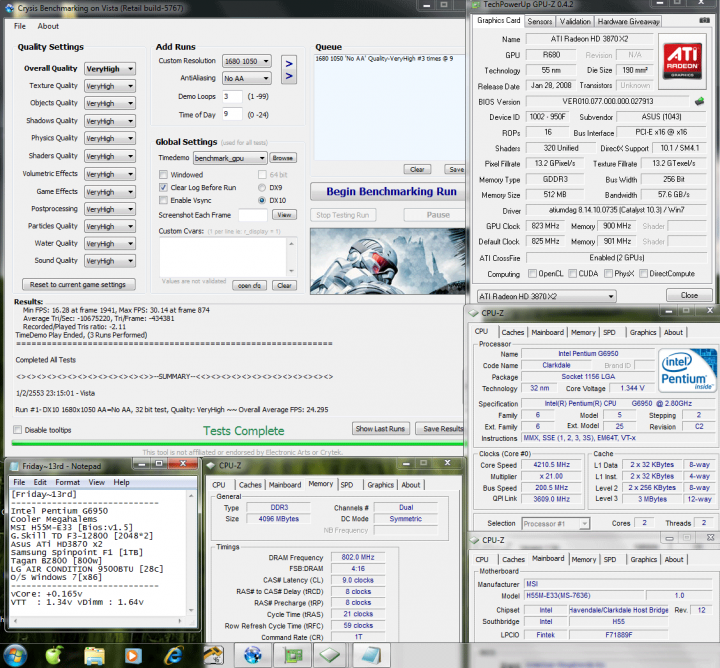720x668 pixels.
Task: Click the white diamond taskbar icon
Action: point(331,655)
